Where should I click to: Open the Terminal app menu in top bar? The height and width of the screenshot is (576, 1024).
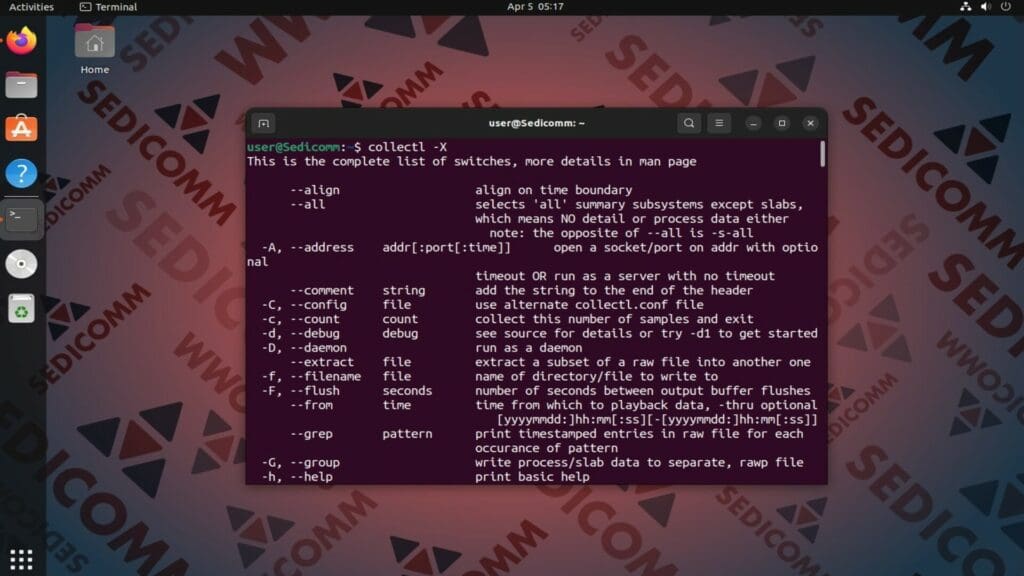point(108,7)
